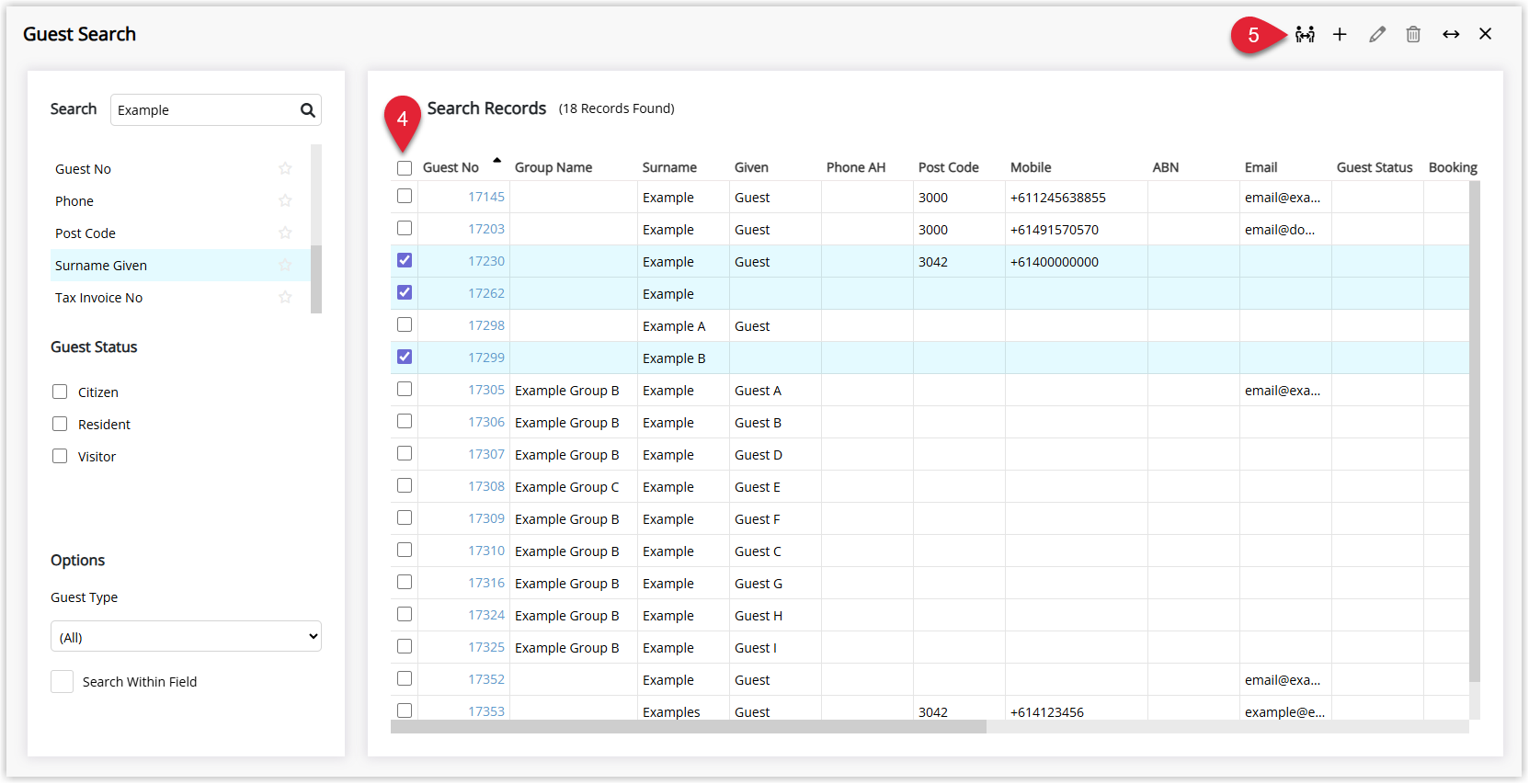Sort by Group Name column header
This screenshot has height=784, width=1529.
(553, 167)
